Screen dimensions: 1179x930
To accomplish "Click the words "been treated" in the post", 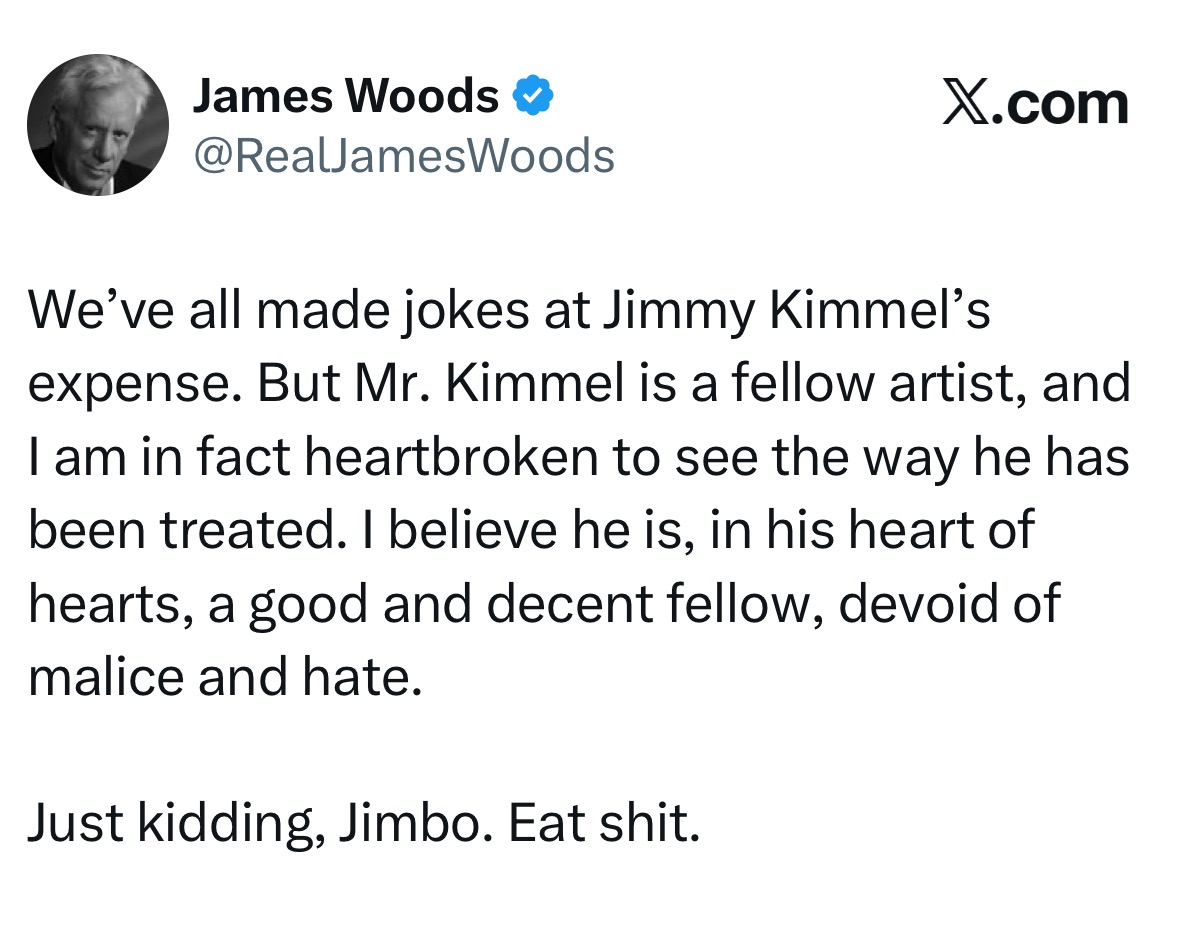I will tap(187, 530).
